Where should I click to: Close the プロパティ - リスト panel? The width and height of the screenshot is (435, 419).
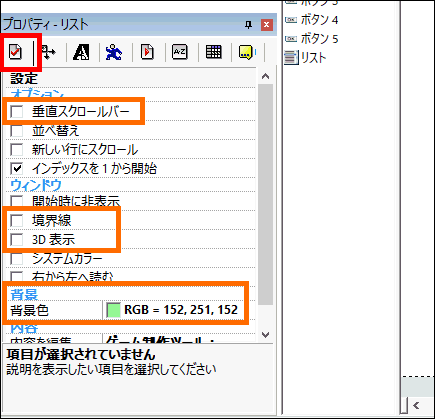266,25
